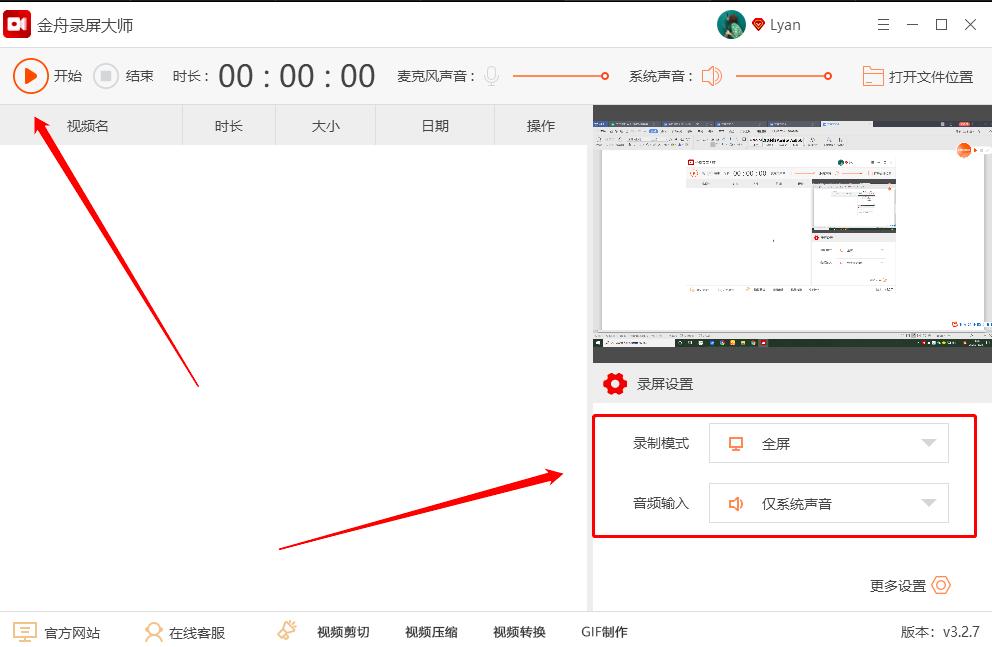Contact 在线客服 online support
This screenshot has height=647, width=992.
[197, 632]
